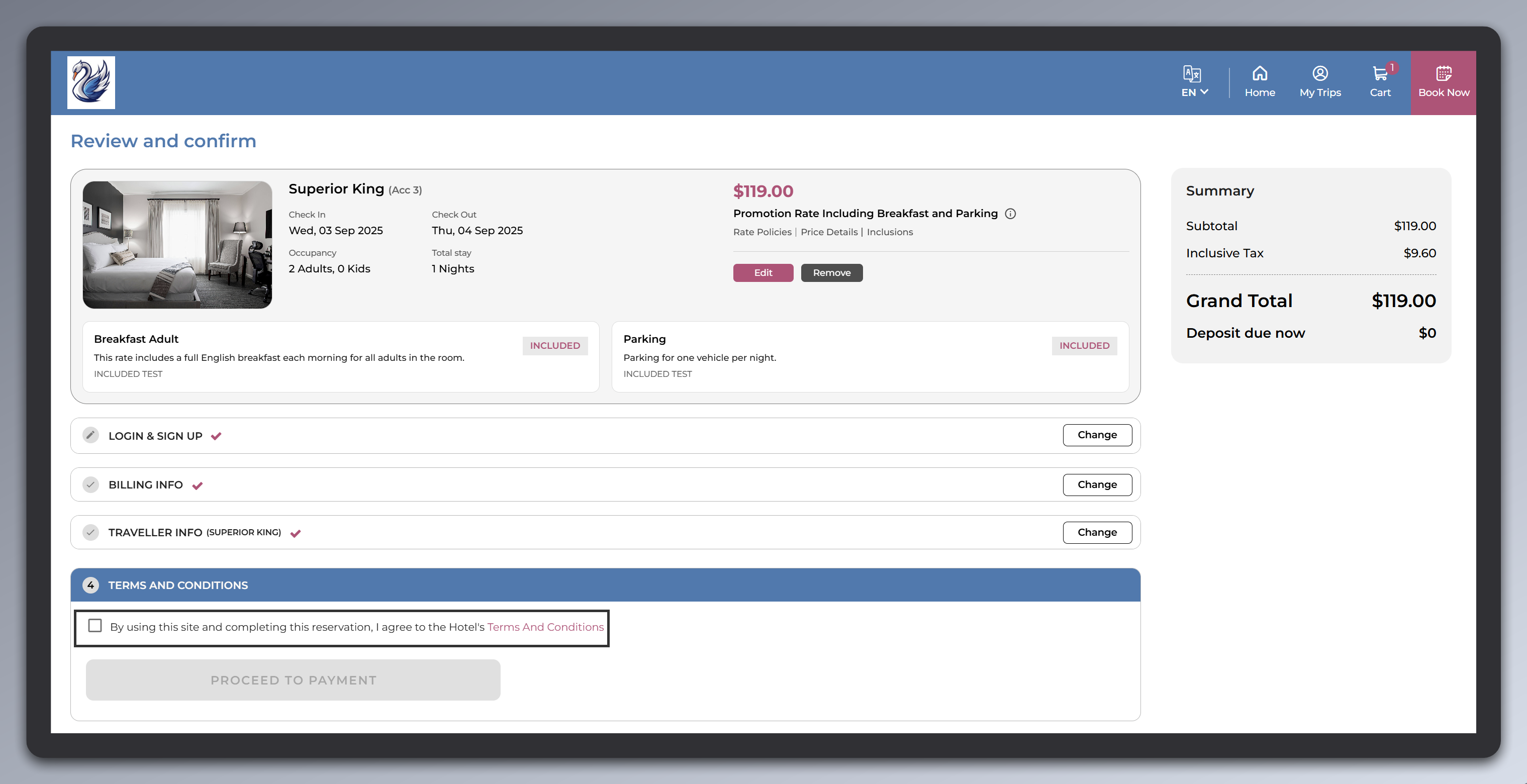Remove the Superior King room
Screen dimensions: 1527x784
click(x=831, y=272)
